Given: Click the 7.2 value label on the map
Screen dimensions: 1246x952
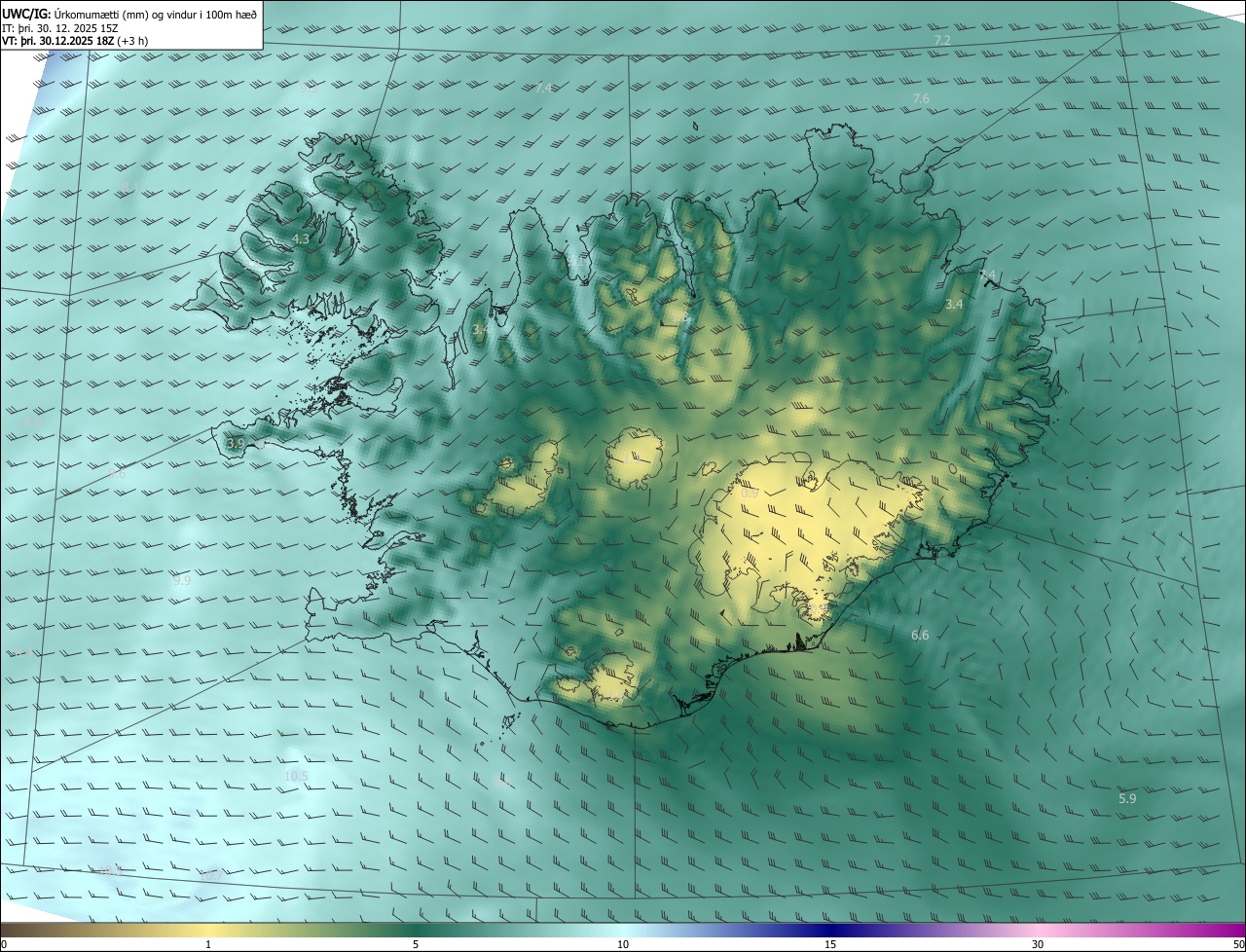Looking at the screenshot, I should point(941,40).
